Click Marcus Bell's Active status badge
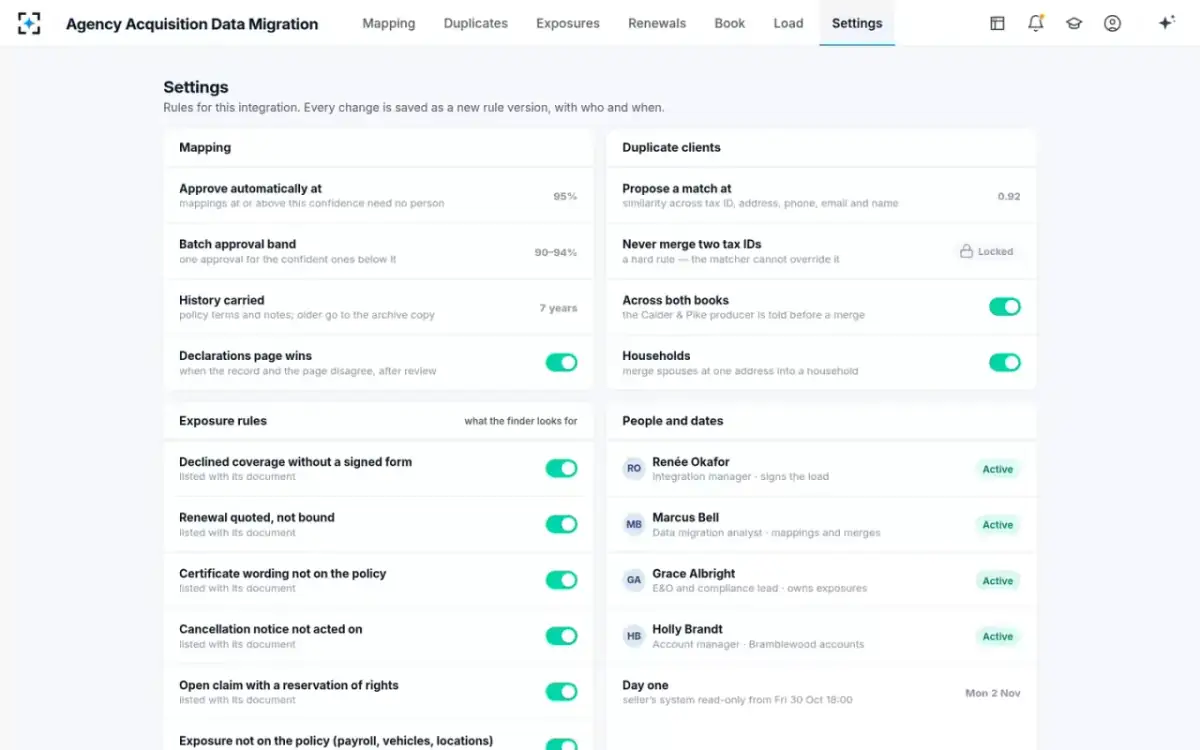 click(998, 525)
